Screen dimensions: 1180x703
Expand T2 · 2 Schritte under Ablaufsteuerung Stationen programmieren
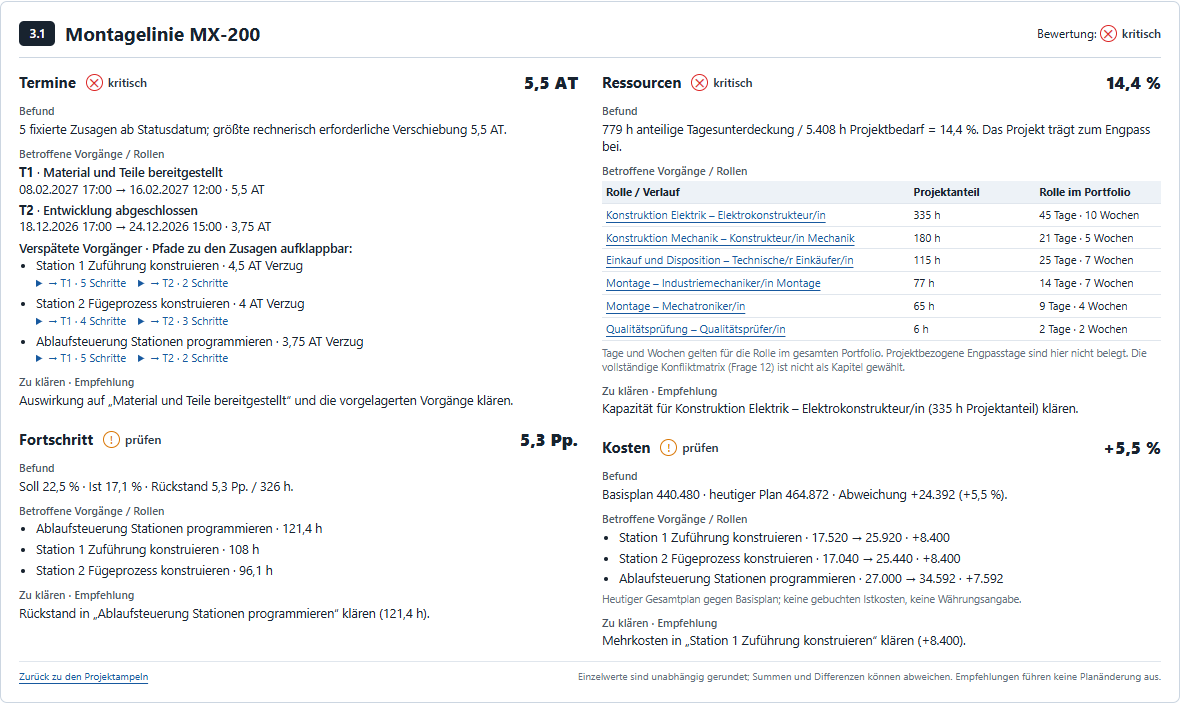[183, 358]
